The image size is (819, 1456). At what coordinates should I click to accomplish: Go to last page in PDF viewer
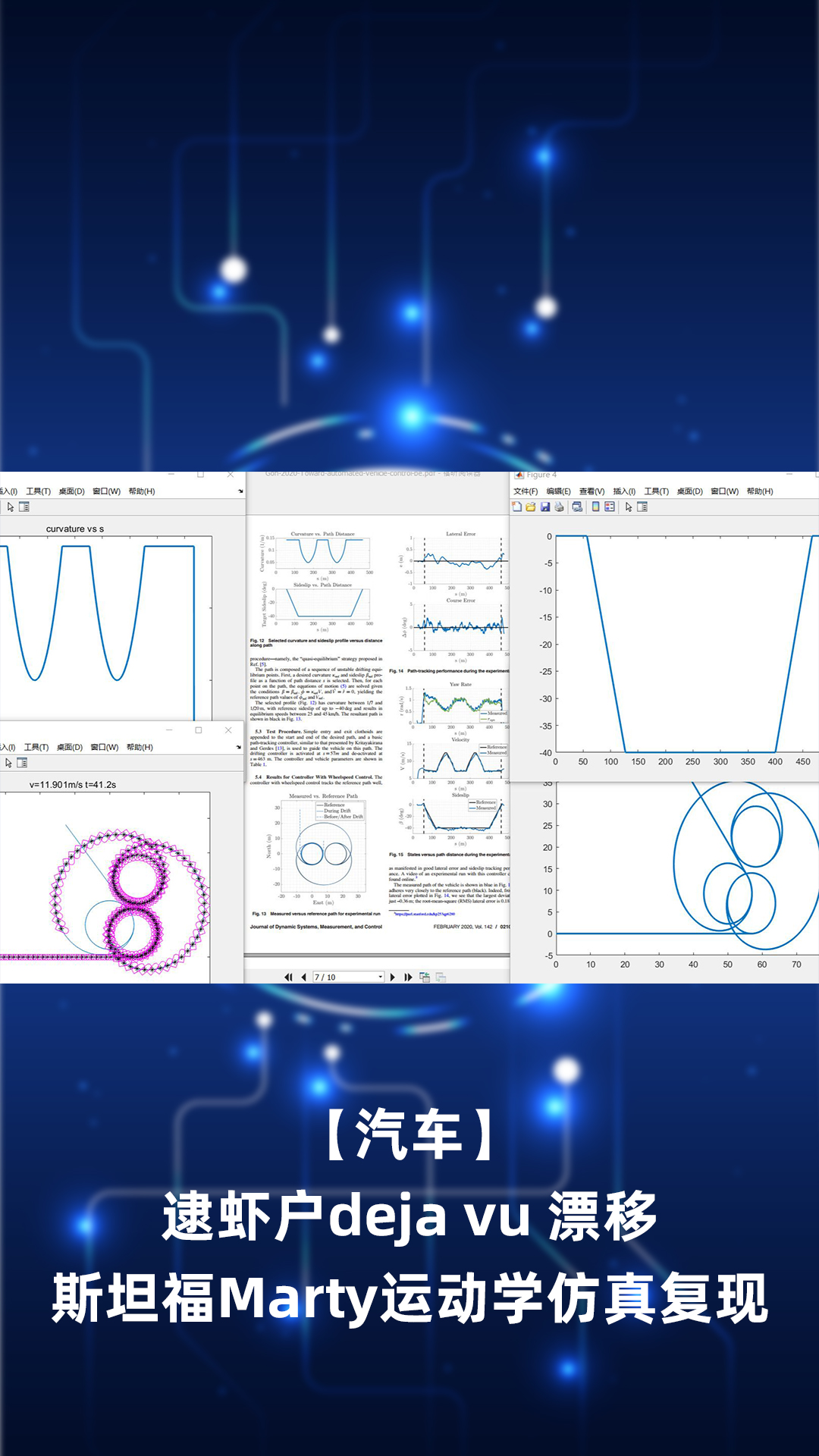(408, 977)
